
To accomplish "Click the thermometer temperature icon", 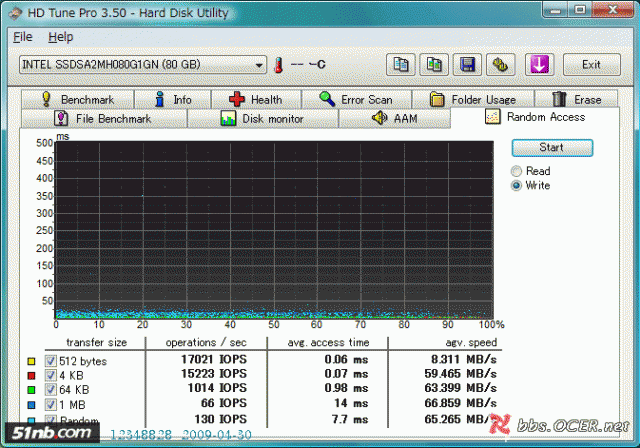I will 279,65.
